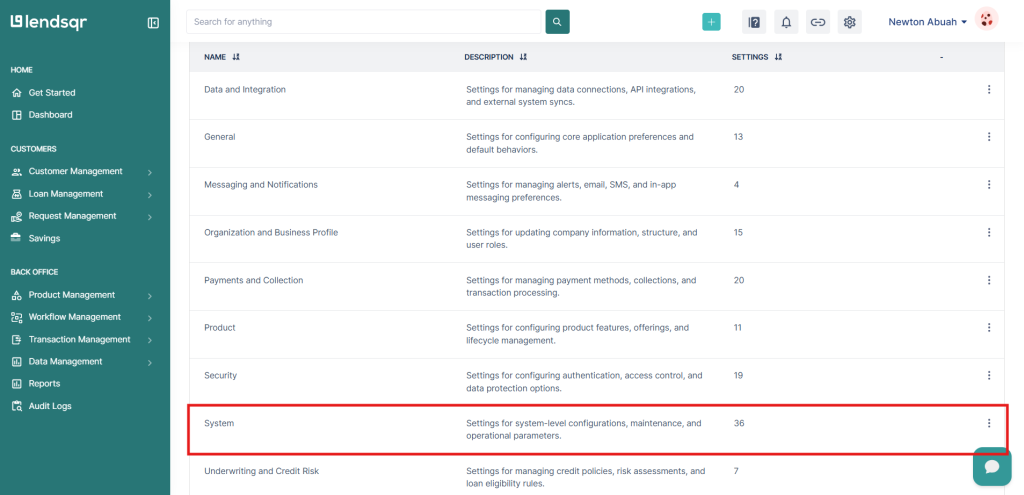Sort the table by Name column
The height and width of the screenshot is (495, 1024).
[x=236, y=57]
